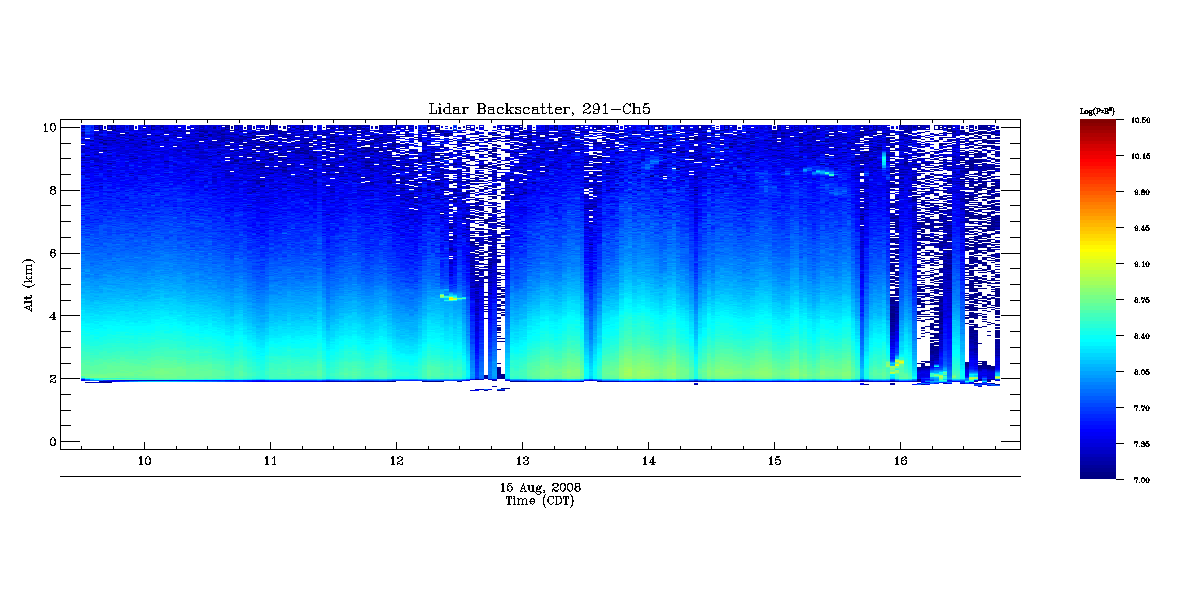Click the 'Alt (km)' y-axis label
Viewport: 1200px width, 600px height.
click(30, 284)
